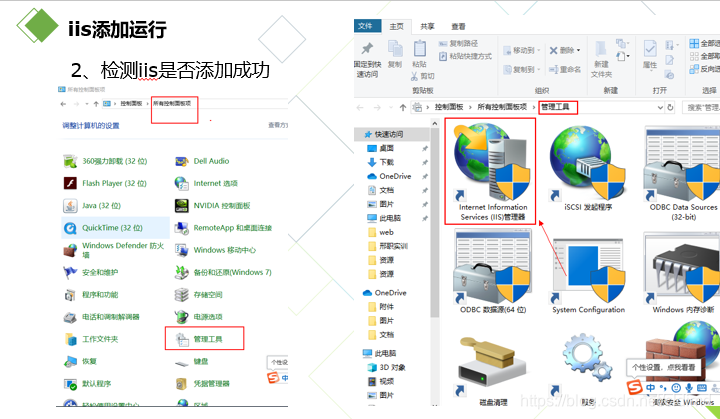Open Windows 移动中心 item

coord(215,250)
